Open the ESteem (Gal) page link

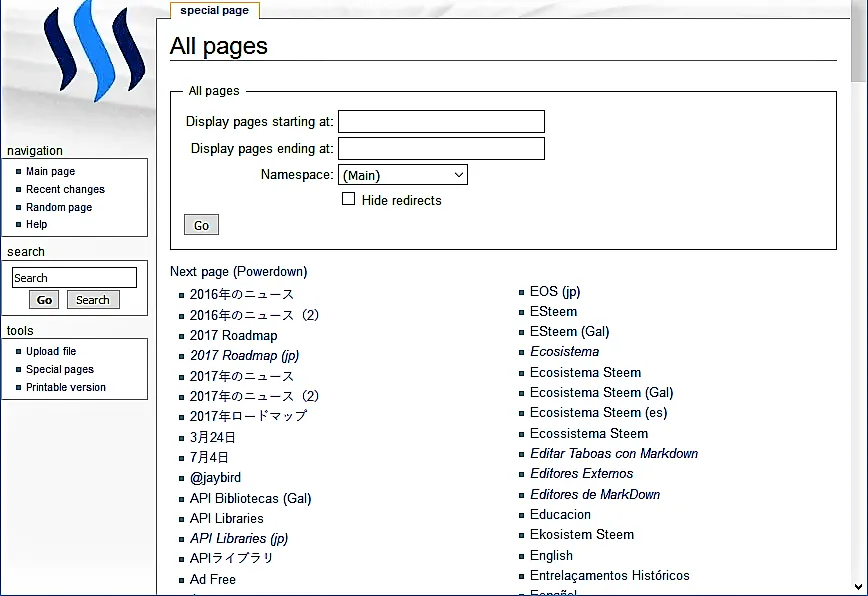(570, 331)
